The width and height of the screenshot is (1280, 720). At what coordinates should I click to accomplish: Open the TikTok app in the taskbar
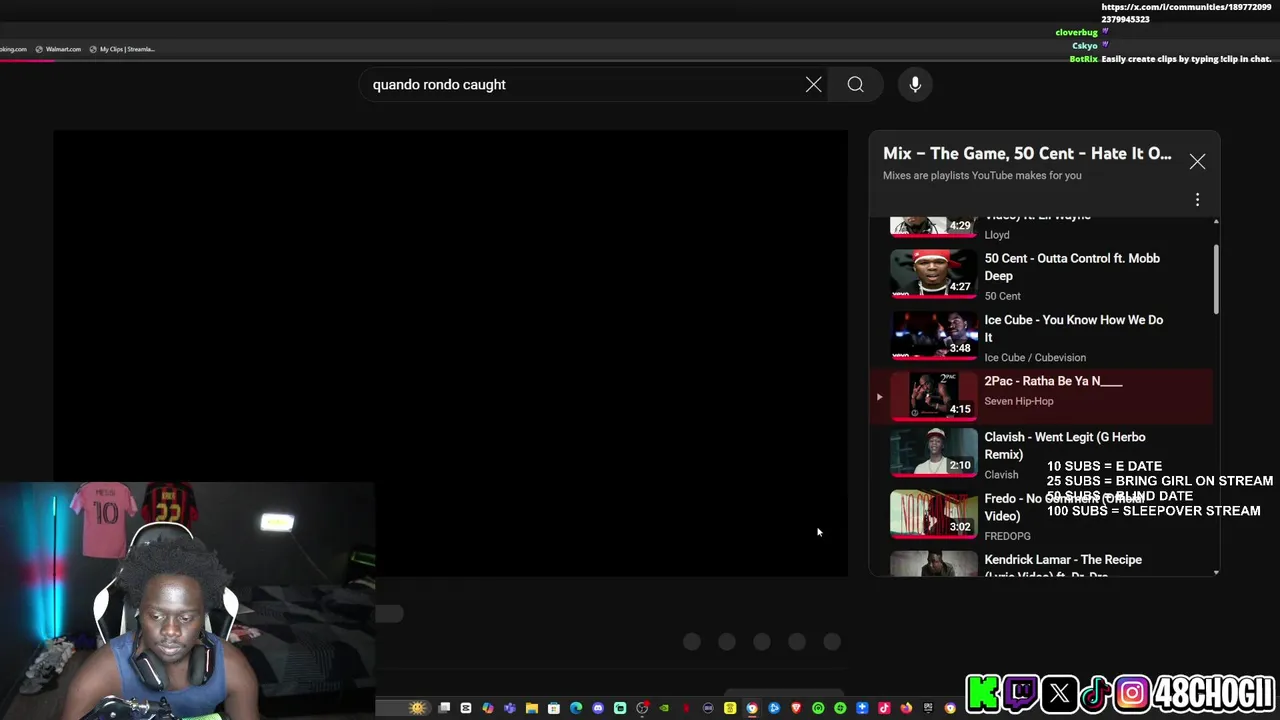pyautogui.click(x=884, y=708)
